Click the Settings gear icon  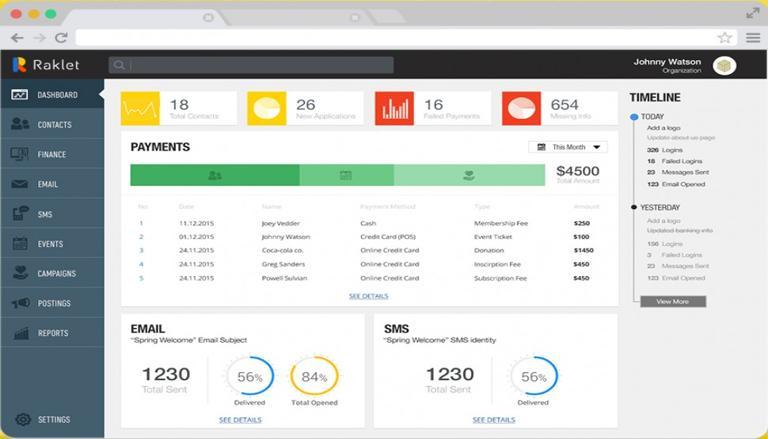click(23, 419)
